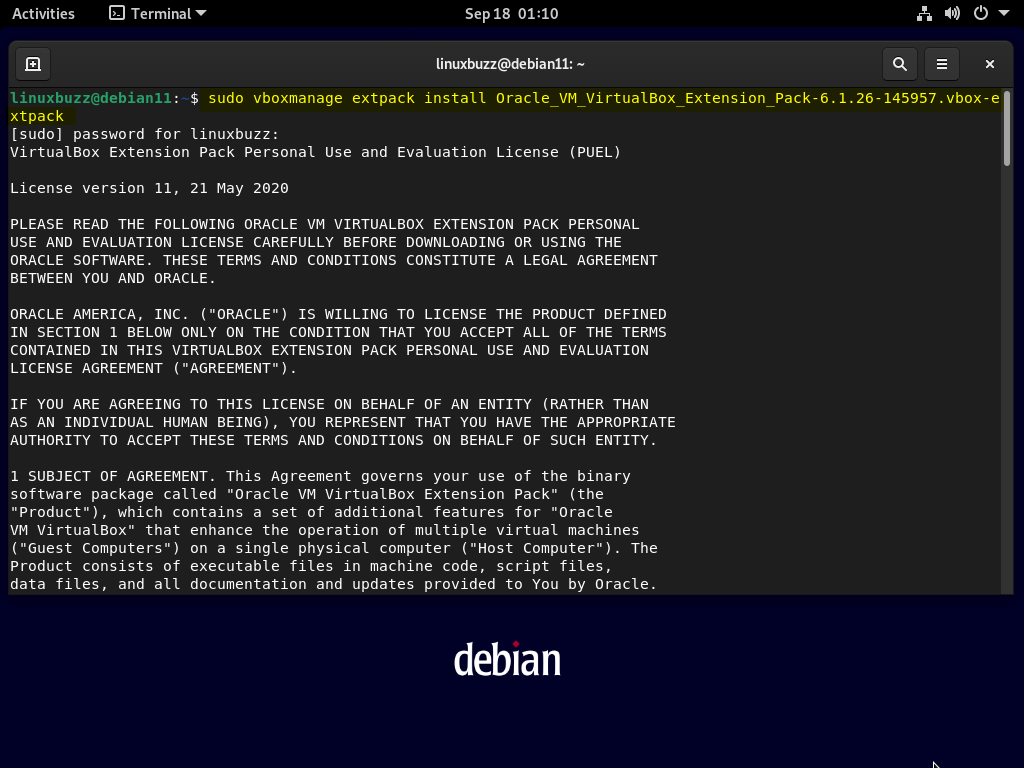
Task: Open the clock and calendar panel
Action: point(511,14)
